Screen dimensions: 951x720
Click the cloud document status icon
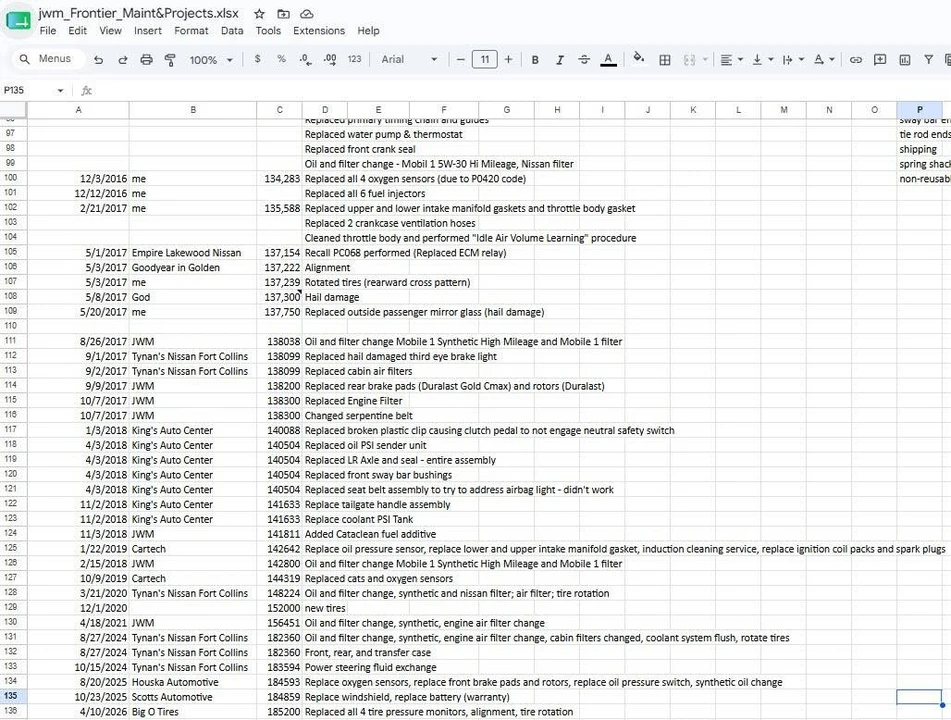click(x=307, y=13)
